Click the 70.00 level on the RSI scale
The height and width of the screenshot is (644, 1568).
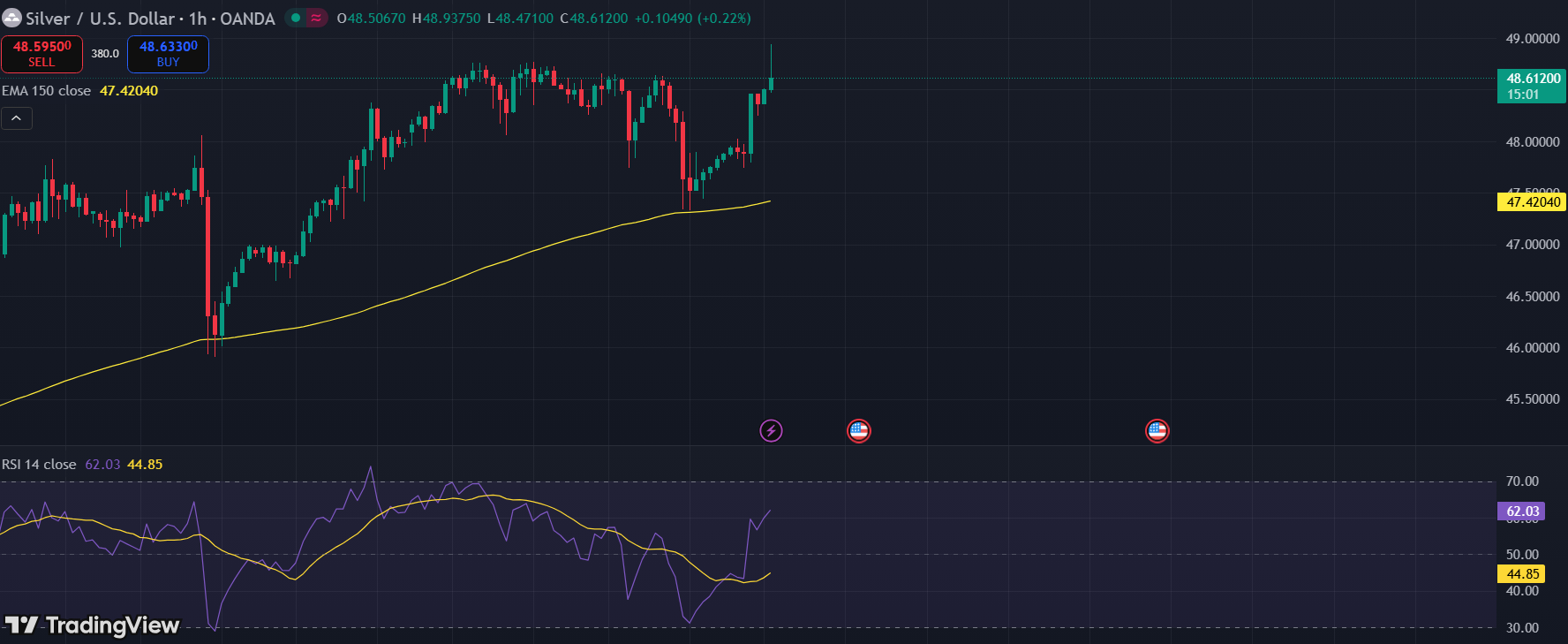[x=1521, y=481]
